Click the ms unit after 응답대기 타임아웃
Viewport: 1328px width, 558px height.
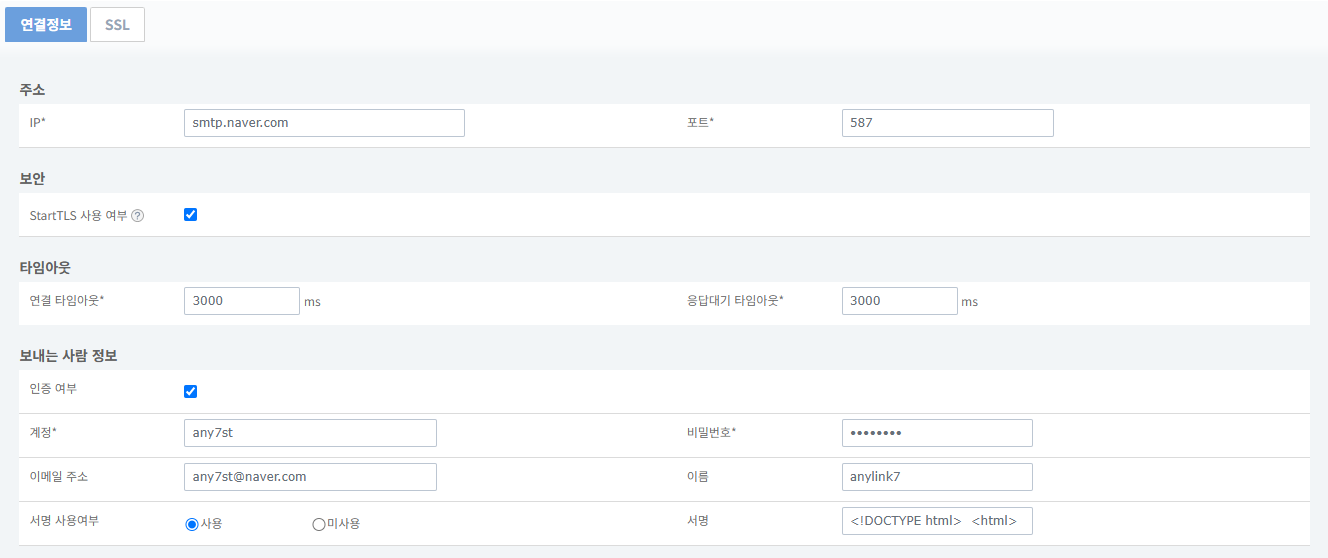coord(970,302)
